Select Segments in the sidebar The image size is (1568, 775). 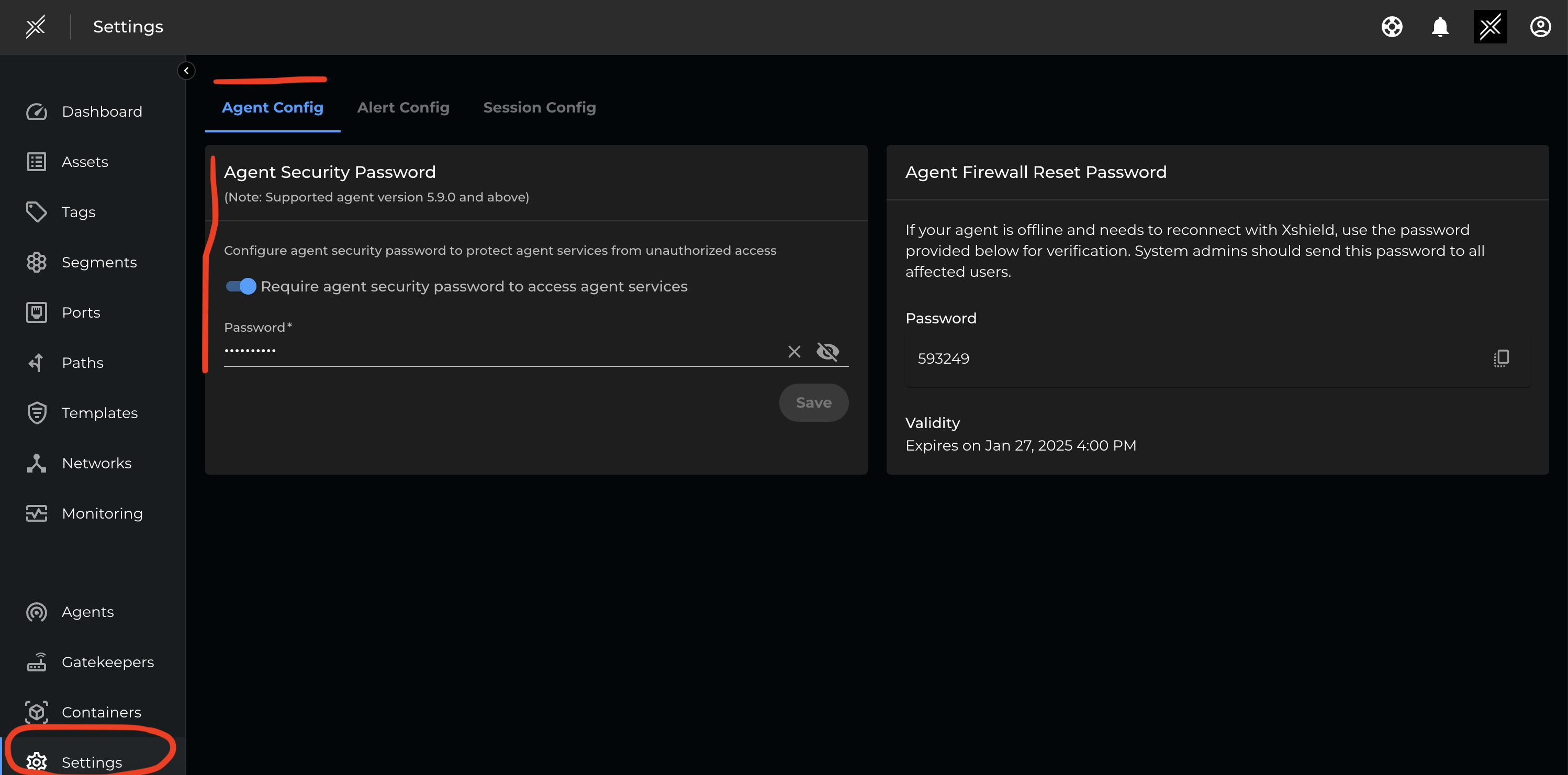pos(99,262)
